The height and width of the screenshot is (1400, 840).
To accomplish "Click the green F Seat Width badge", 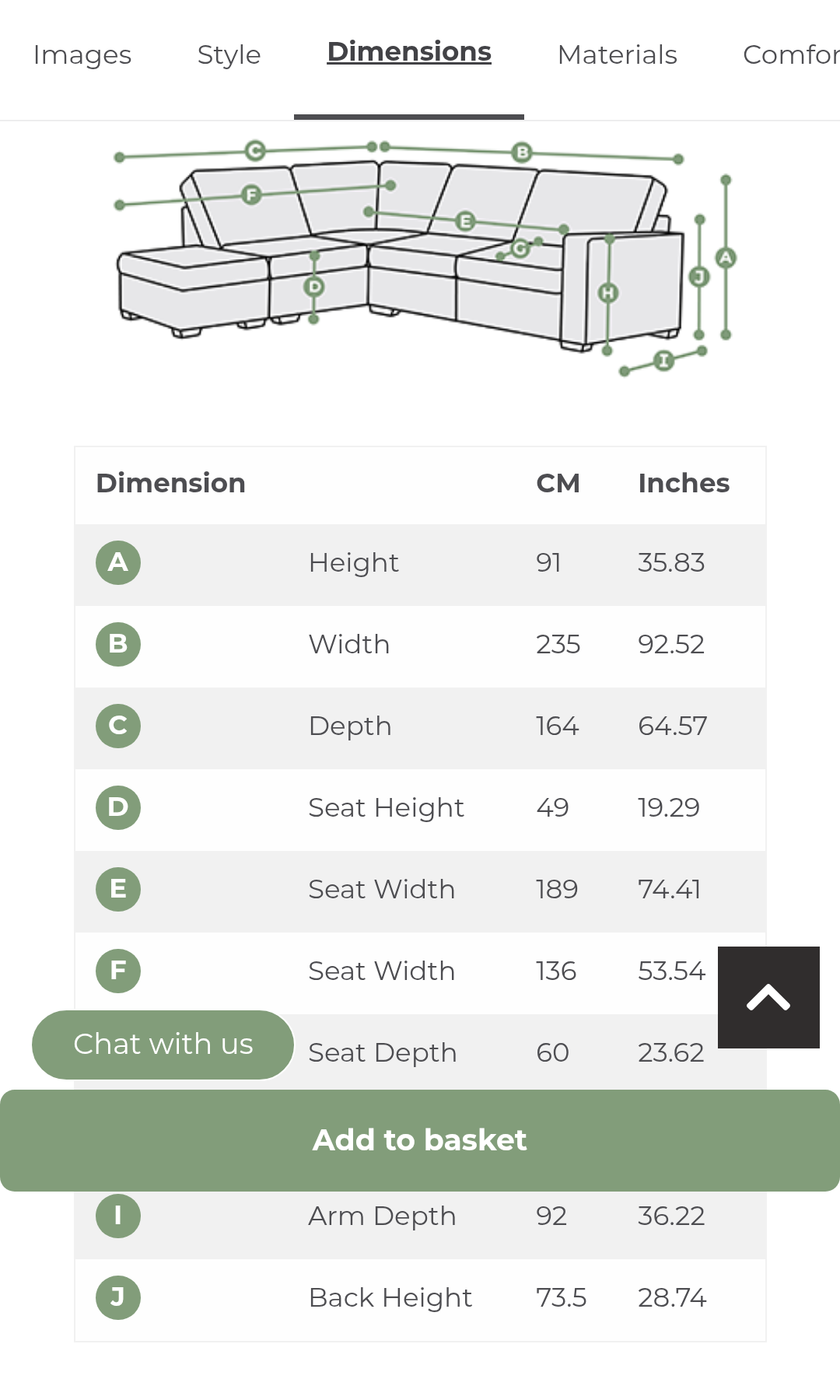I will tap(118, 971).
